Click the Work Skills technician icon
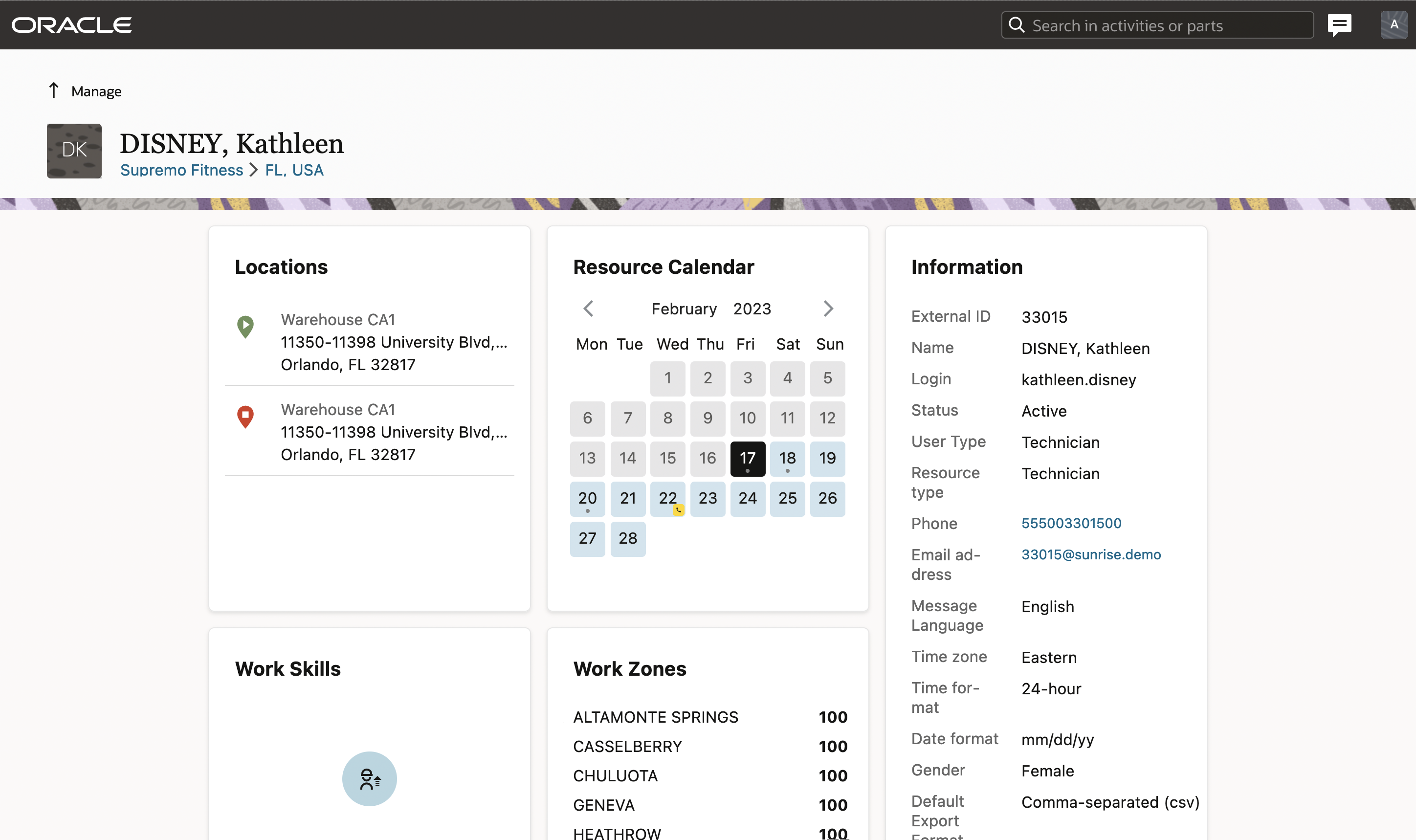This screenshot has height=840, width=1416. [x=369, y=778]
